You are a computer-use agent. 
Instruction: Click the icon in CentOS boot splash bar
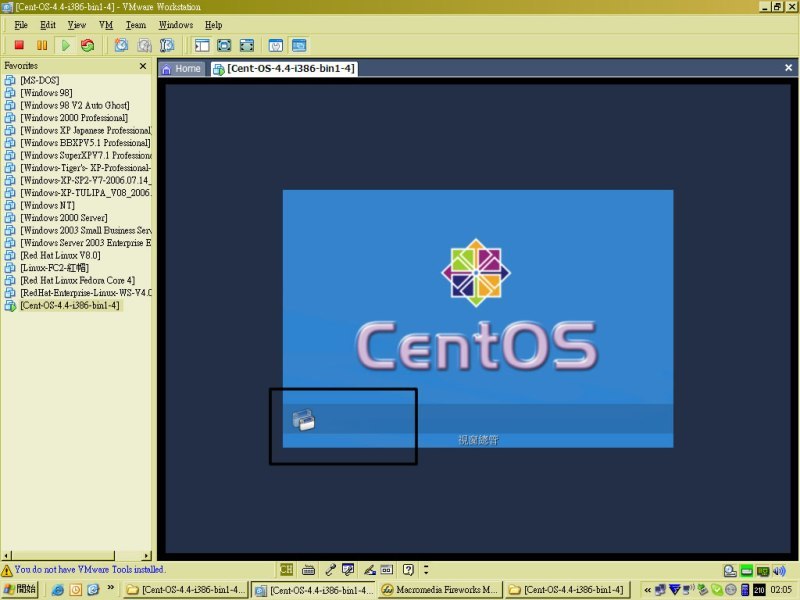click(304, 419)
